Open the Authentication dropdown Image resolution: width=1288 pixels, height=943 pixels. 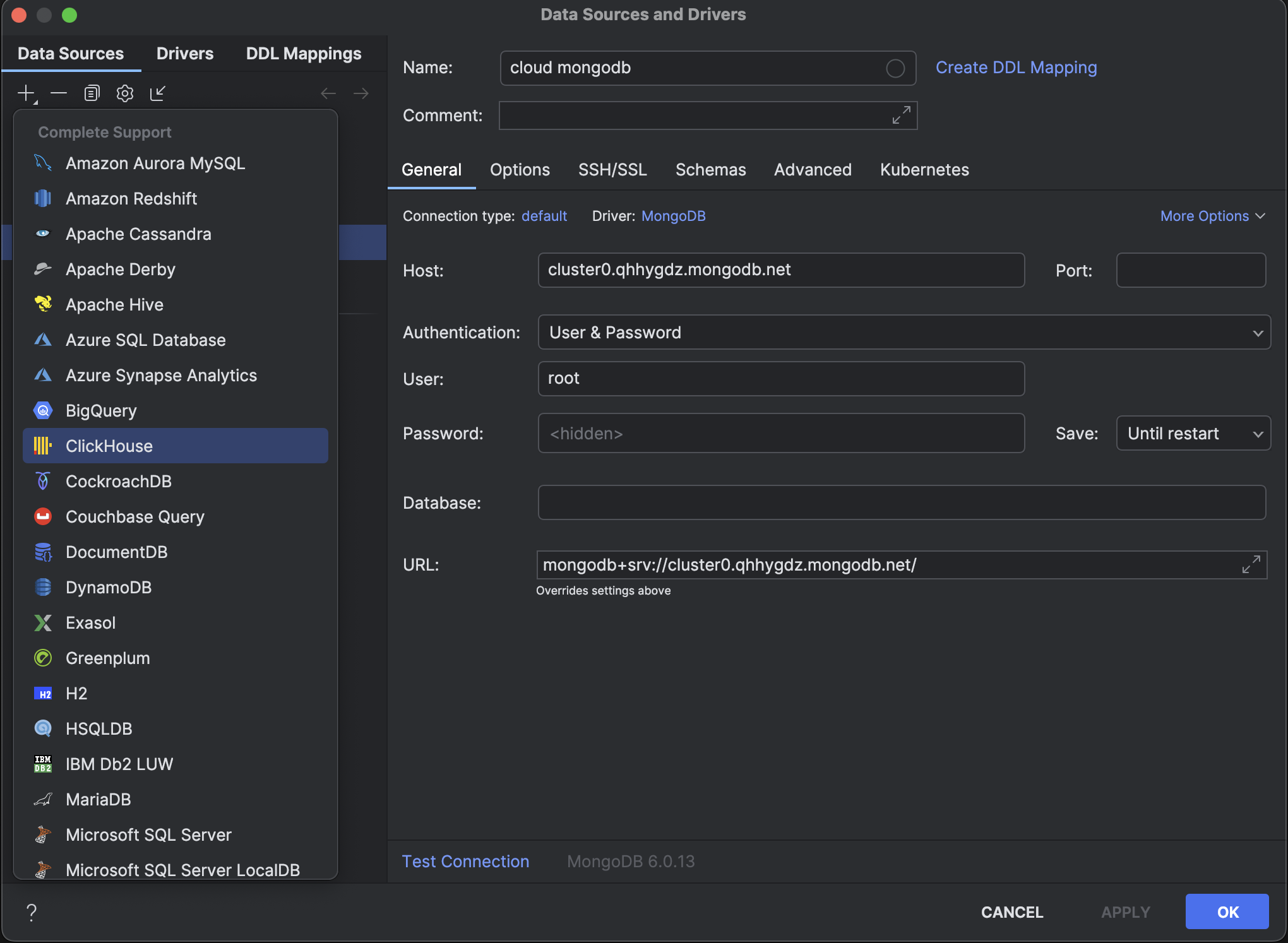[x=903, y=332]
